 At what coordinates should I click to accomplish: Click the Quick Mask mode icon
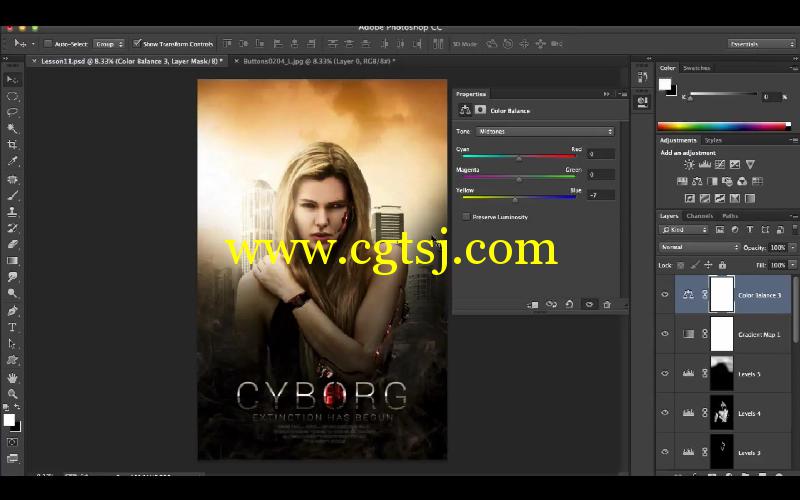[x=12, y=442]
